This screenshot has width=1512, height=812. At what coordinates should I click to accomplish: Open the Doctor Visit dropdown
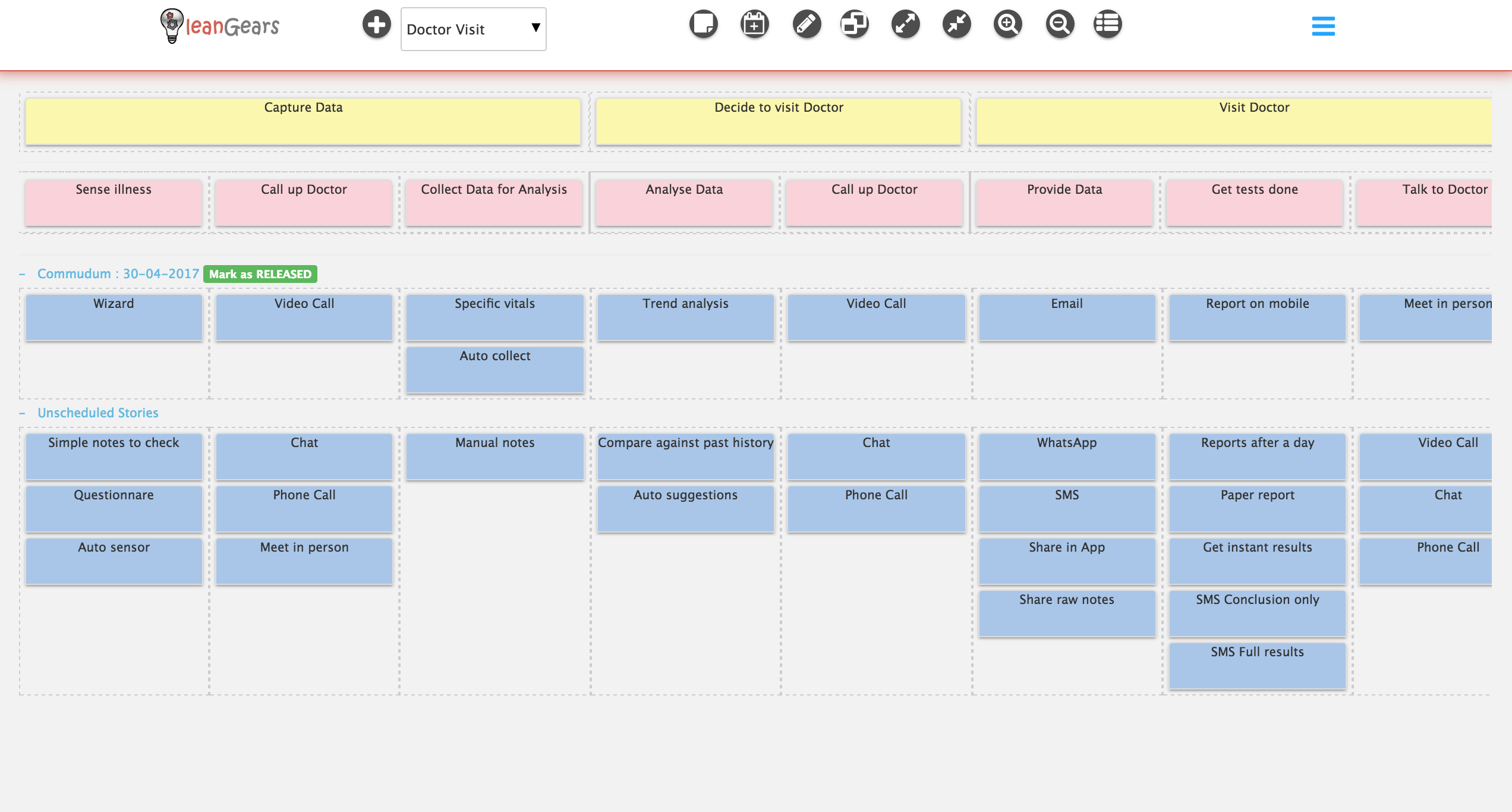click(474, 29)
